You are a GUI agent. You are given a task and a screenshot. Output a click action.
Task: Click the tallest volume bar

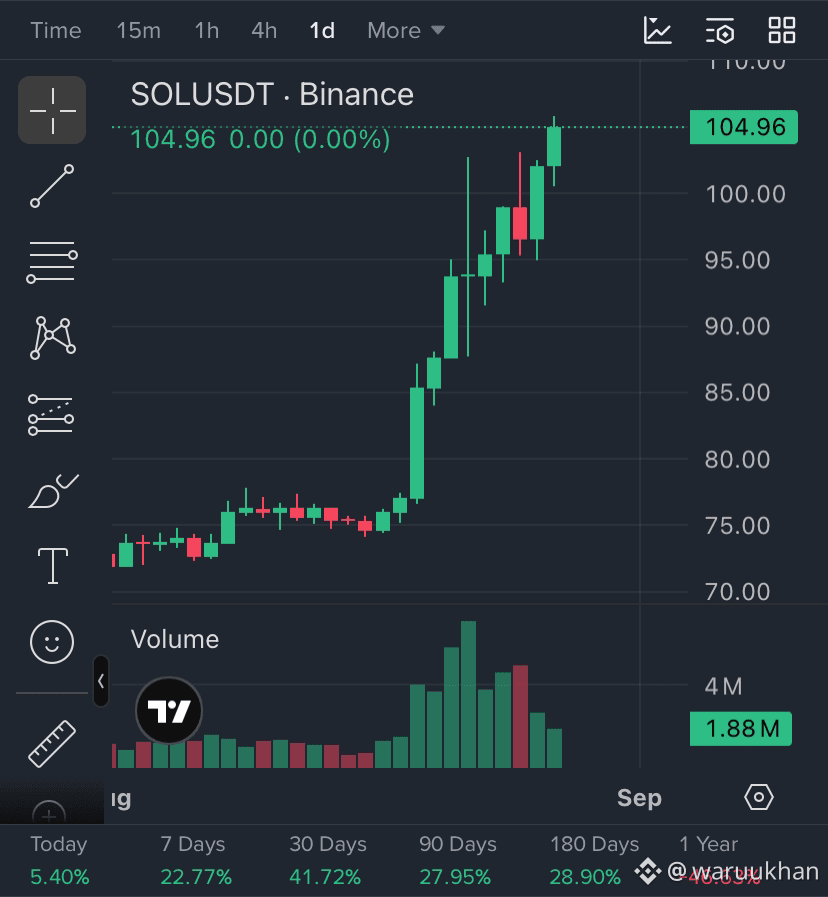coord(468,694)
